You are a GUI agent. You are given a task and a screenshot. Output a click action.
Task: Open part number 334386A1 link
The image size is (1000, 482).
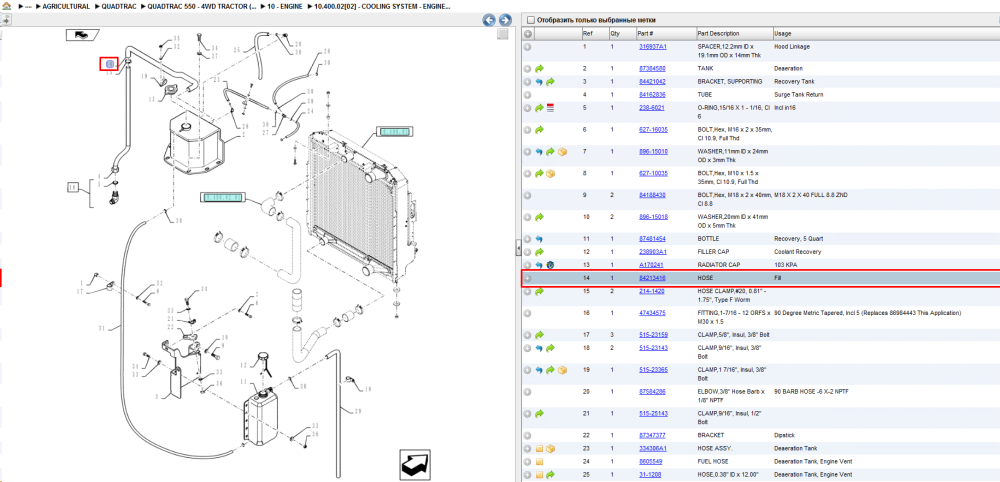click(x=653, y=448)
